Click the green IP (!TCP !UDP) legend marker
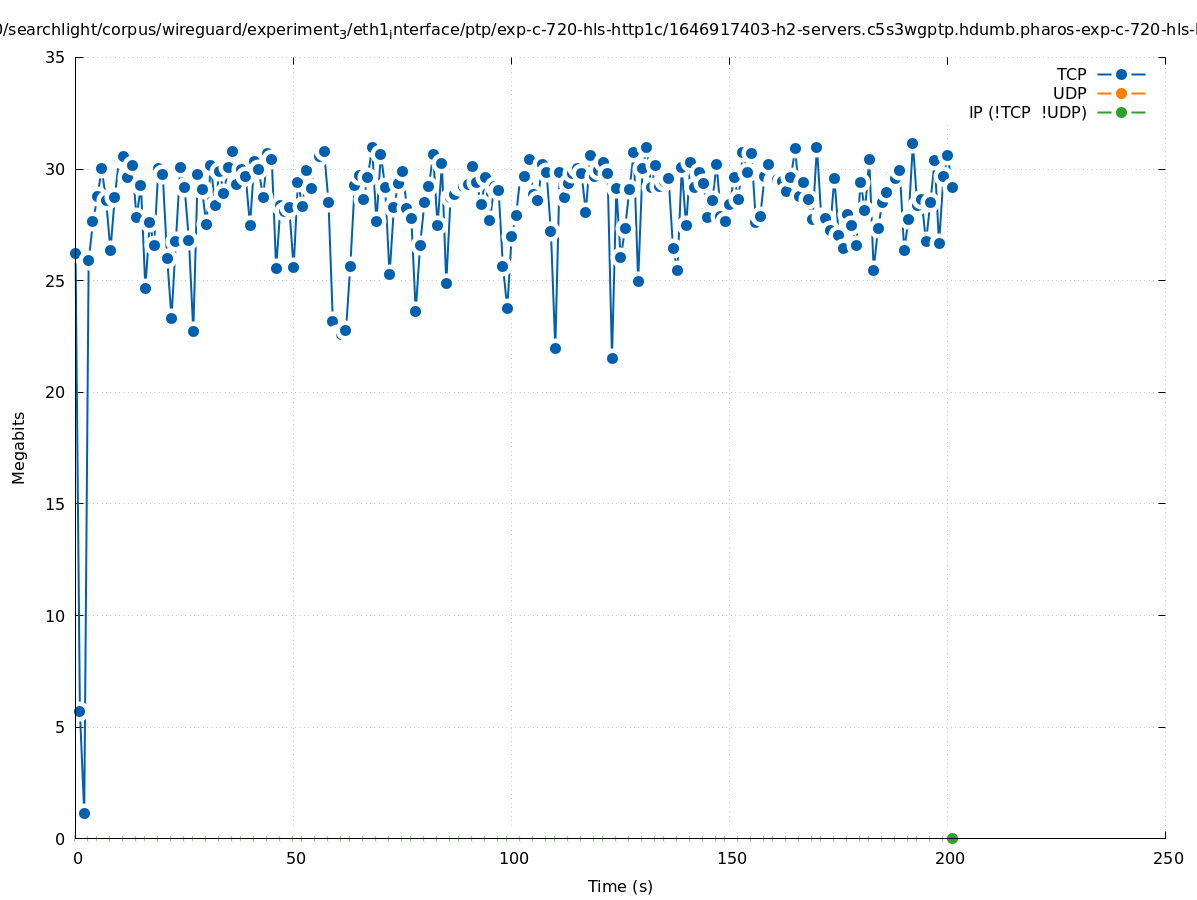1197x900 pixels. pos(1121,112)
